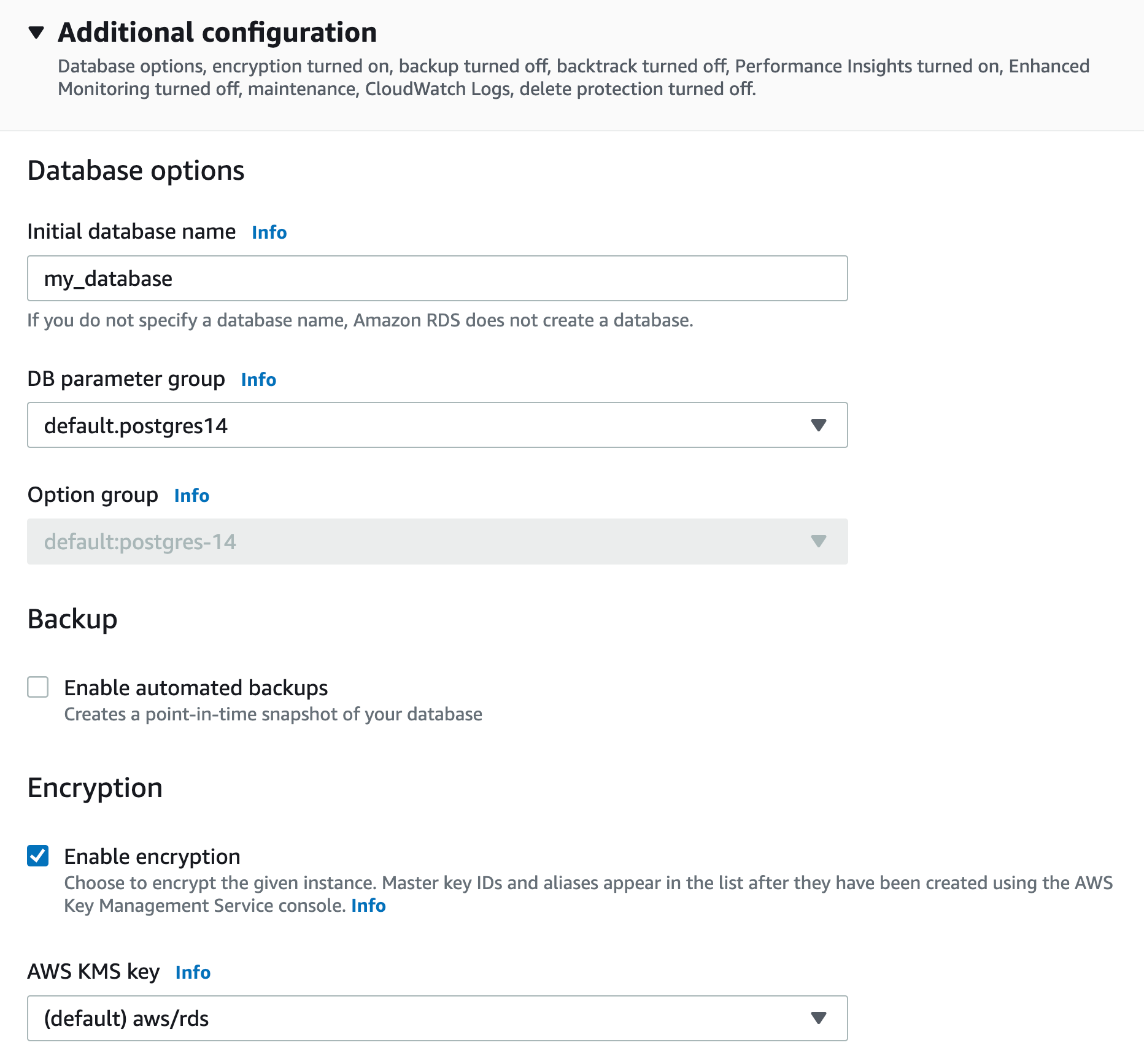Open Info link after Key Management Service console

tap(368, 906)
